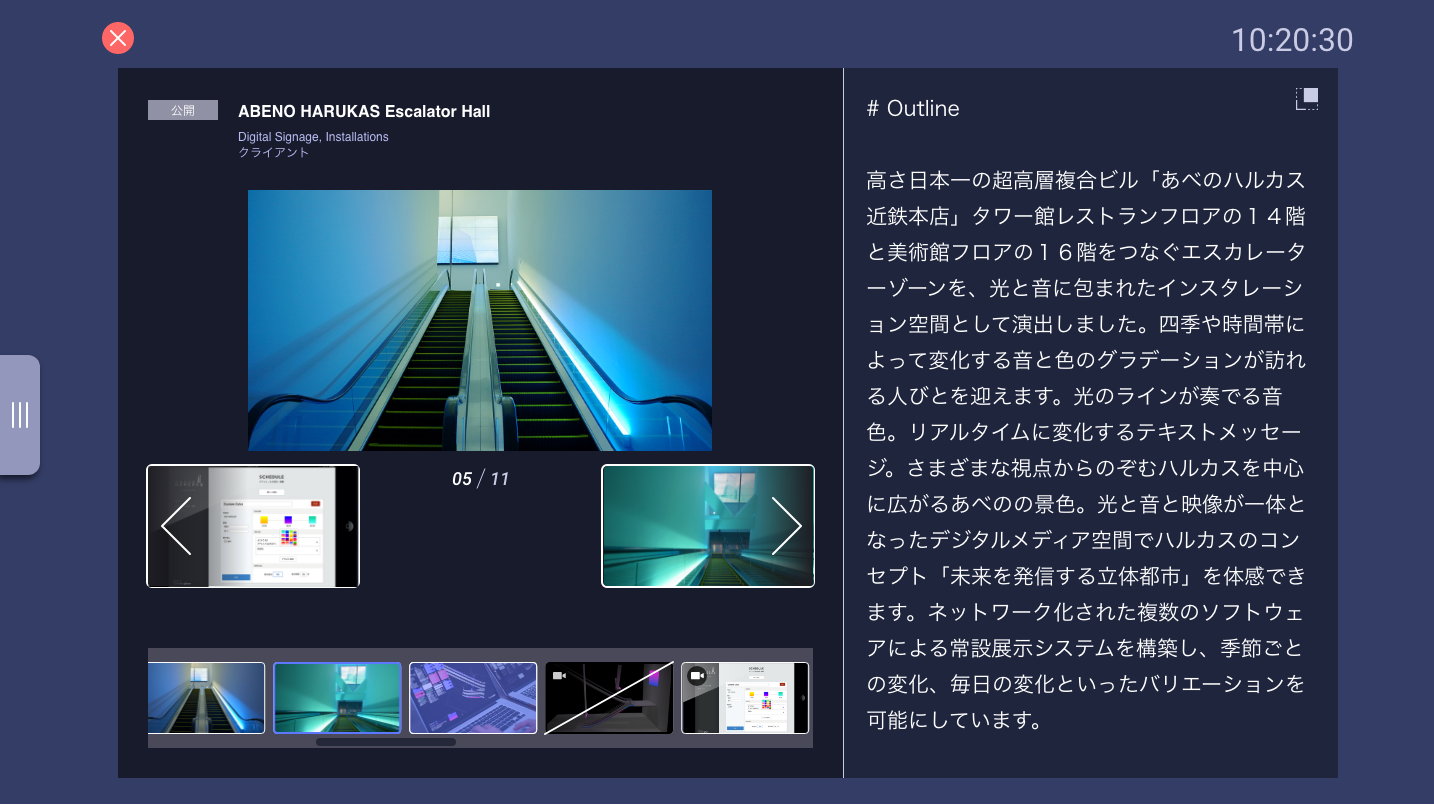Screen dimensions: 1434x805
Task: Select the purple laptop thumbnail
Action: pos(473,698)
